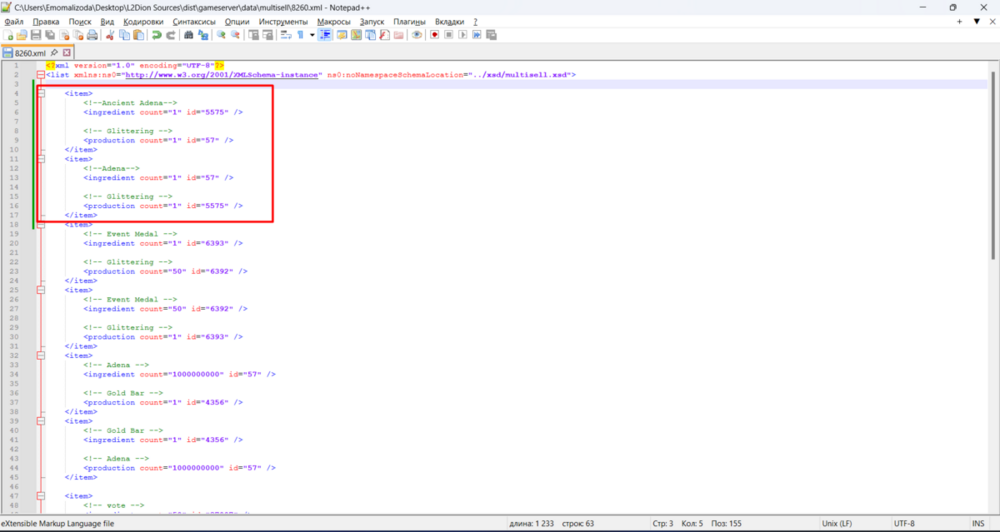Toggle synchronized horizontal scrolling
1000x532 pixels.
(267, 35)
